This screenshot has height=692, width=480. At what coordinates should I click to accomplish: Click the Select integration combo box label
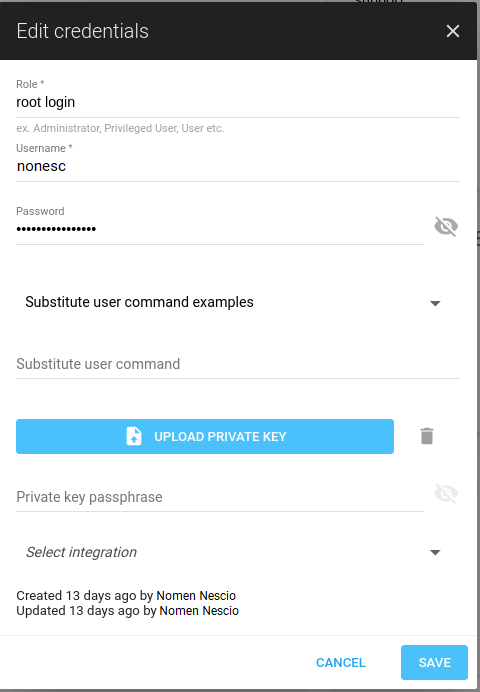click(x=81, y=552)
